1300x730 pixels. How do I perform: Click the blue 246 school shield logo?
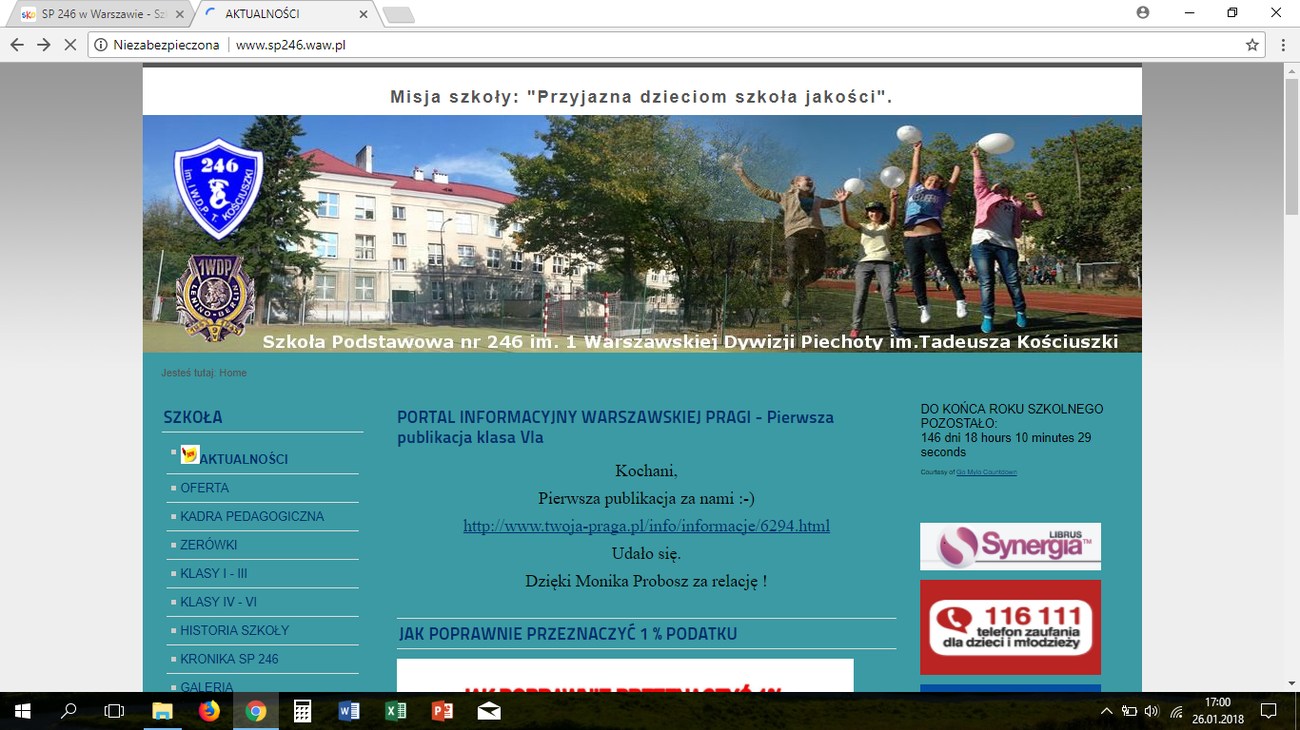pos(218,189)
